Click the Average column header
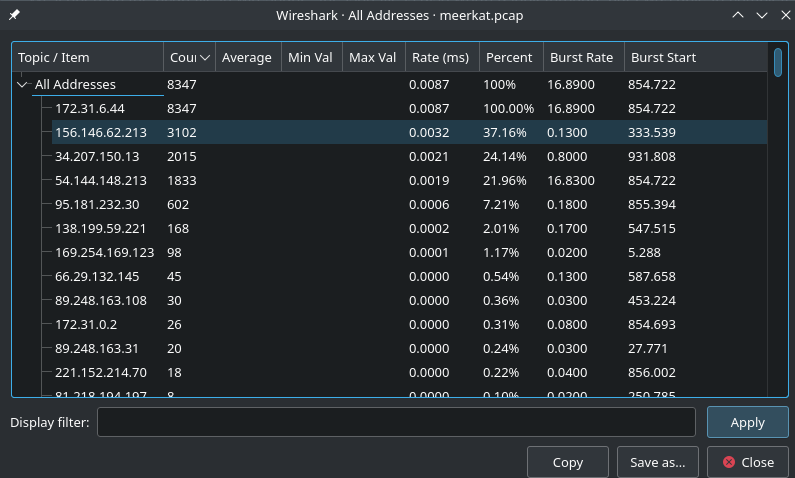Image resolution: width=795 pixels, height=478 pixels. click(248, 57)
